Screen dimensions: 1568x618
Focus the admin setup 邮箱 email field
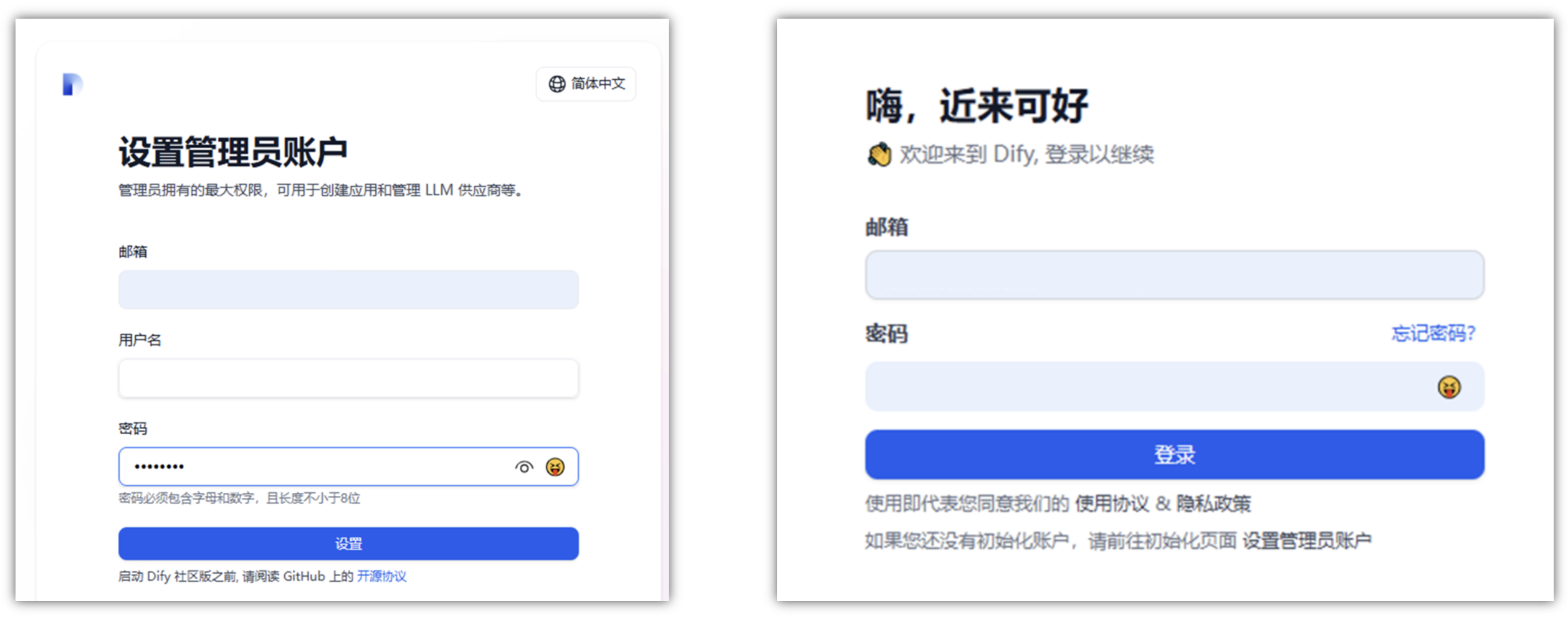pos(348,290)
